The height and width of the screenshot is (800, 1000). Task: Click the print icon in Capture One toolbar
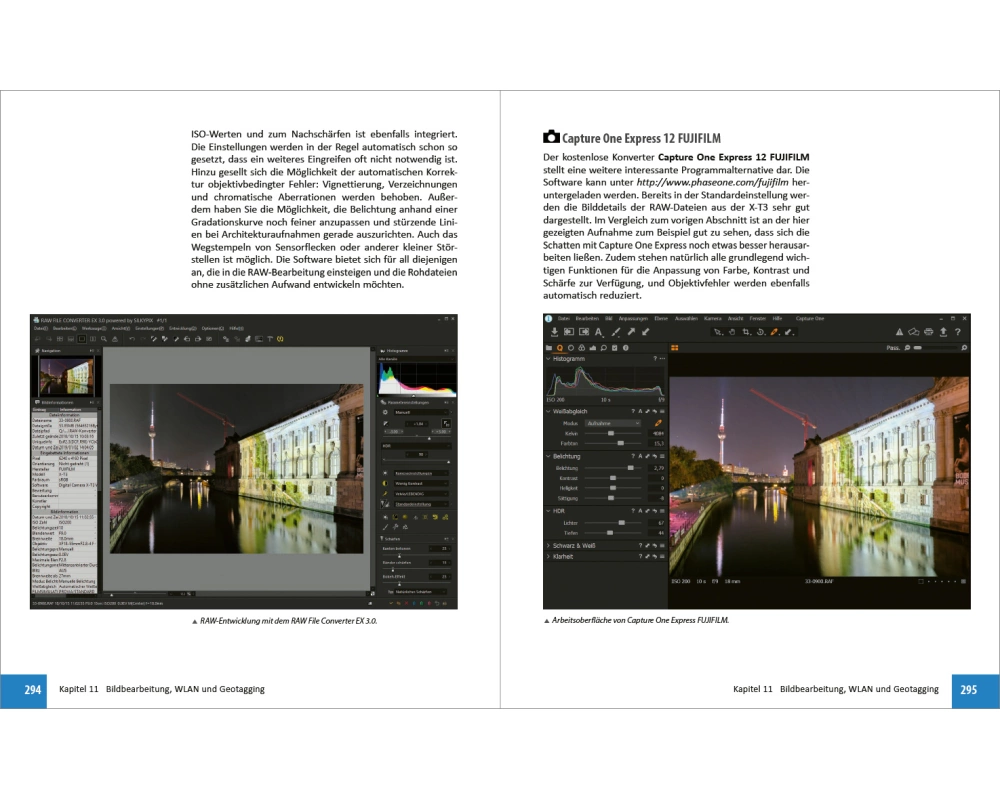point(929,331)
